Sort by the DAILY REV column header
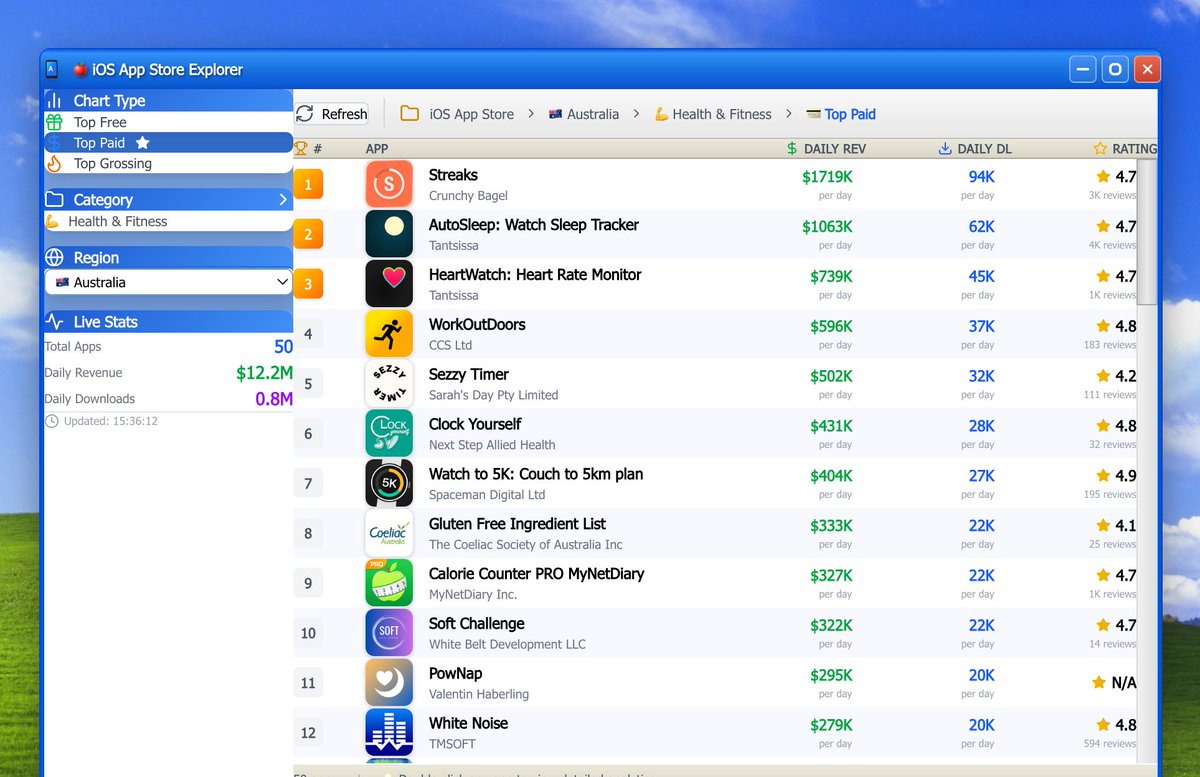Screen dimensions: 1200x777 click(x=826, y=148)
